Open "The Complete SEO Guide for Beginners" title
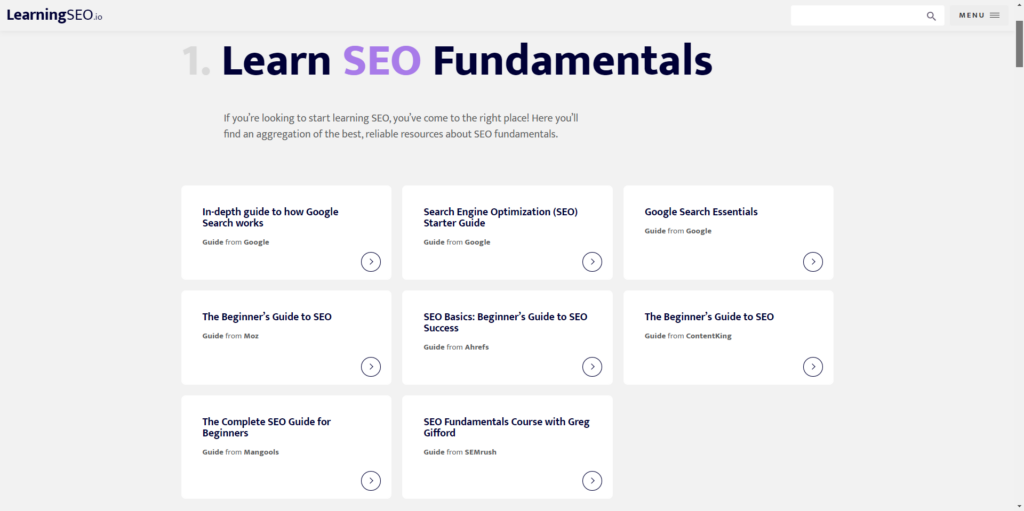1024x511 pixels. click(x=266, y=427)
